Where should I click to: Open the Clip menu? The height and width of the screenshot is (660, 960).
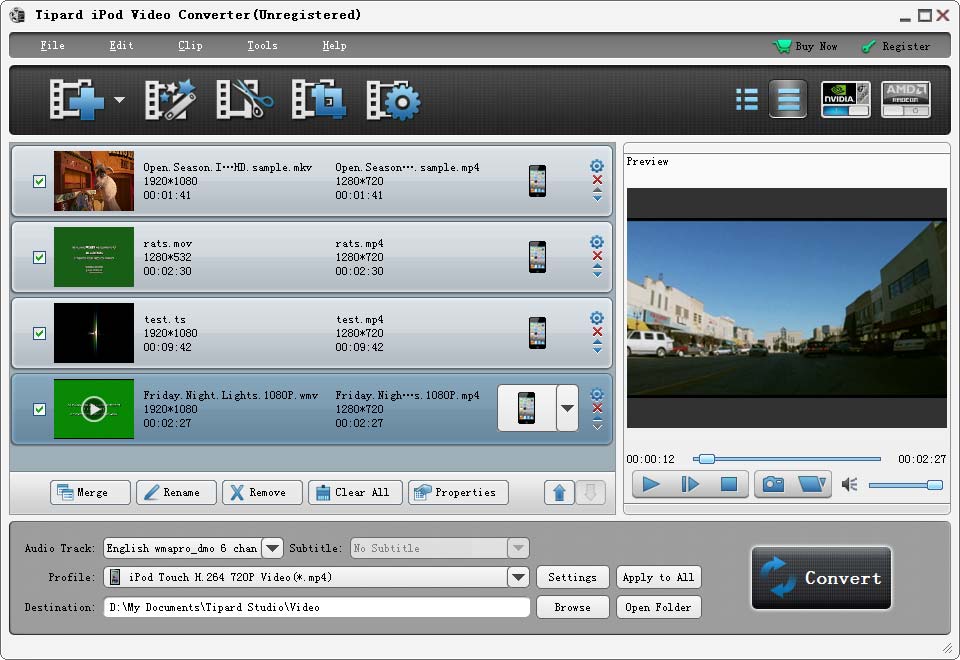(190, 45)
